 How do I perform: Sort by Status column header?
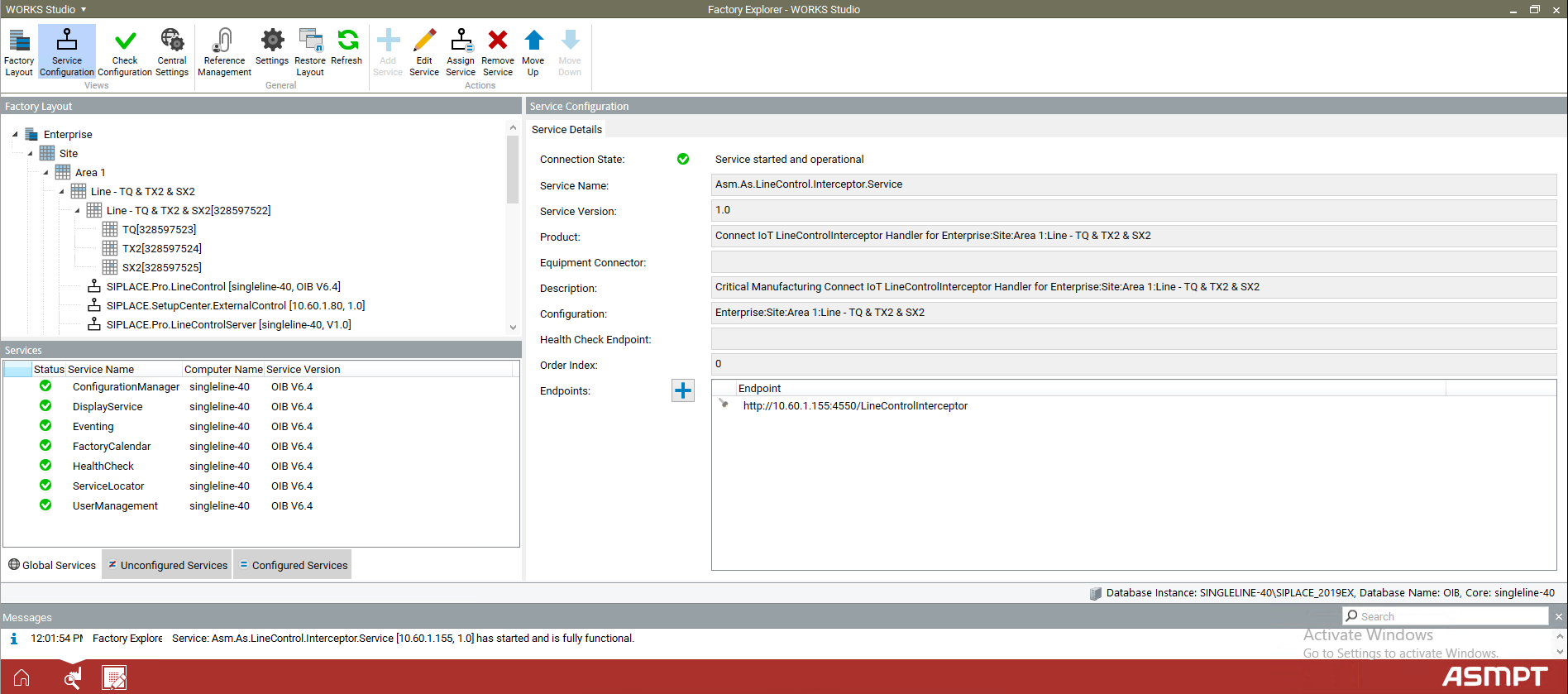tap(49, 369)
